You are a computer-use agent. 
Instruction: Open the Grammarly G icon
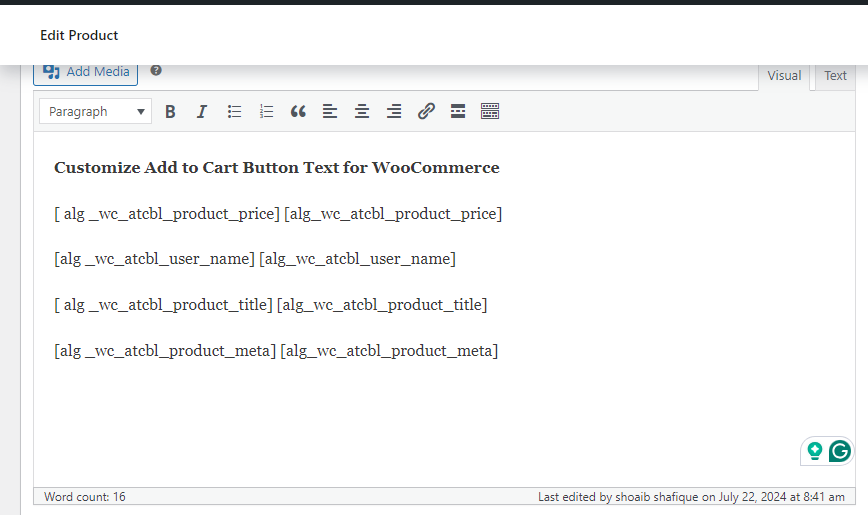coord(840,451)
